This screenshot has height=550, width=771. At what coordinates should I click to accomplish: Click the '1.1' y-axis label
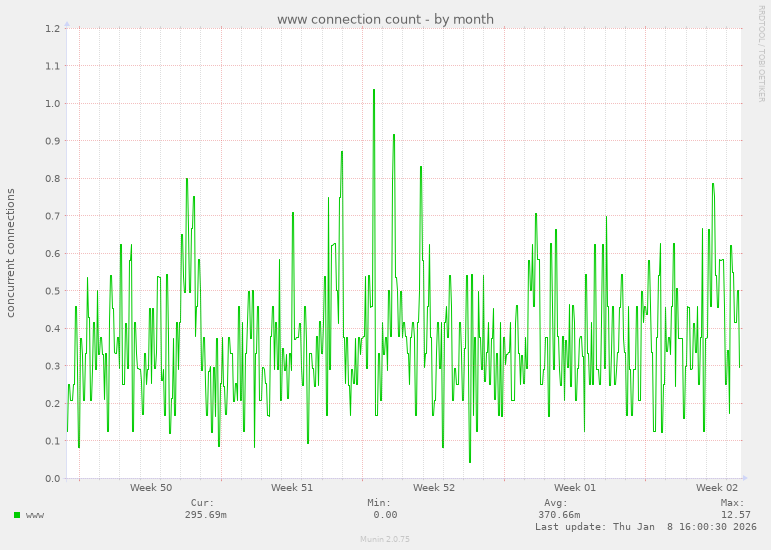53,66
